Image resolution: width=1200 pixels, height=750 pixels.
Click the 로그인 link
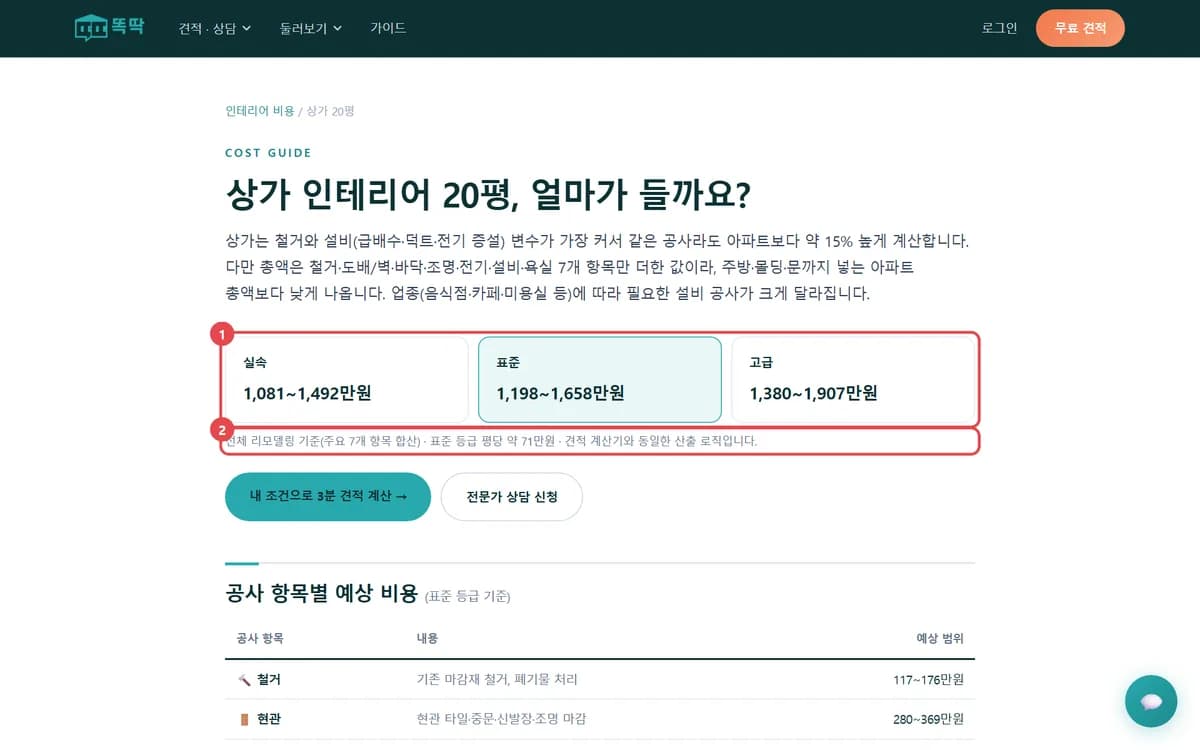[x=999, y=28]
